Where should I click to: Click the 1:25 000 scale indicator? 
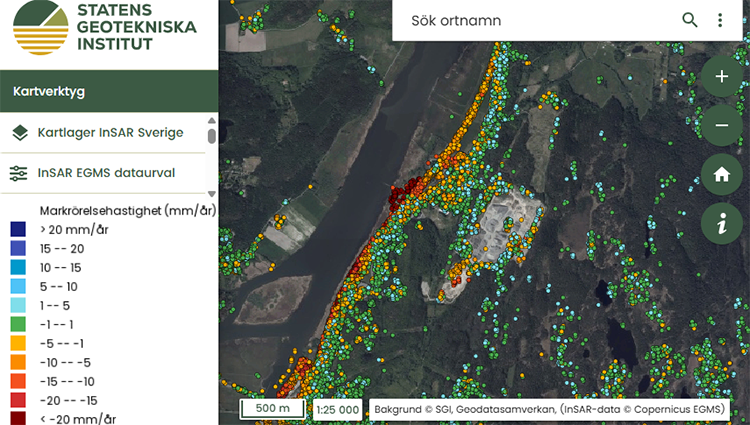click(x=338, y=409)
